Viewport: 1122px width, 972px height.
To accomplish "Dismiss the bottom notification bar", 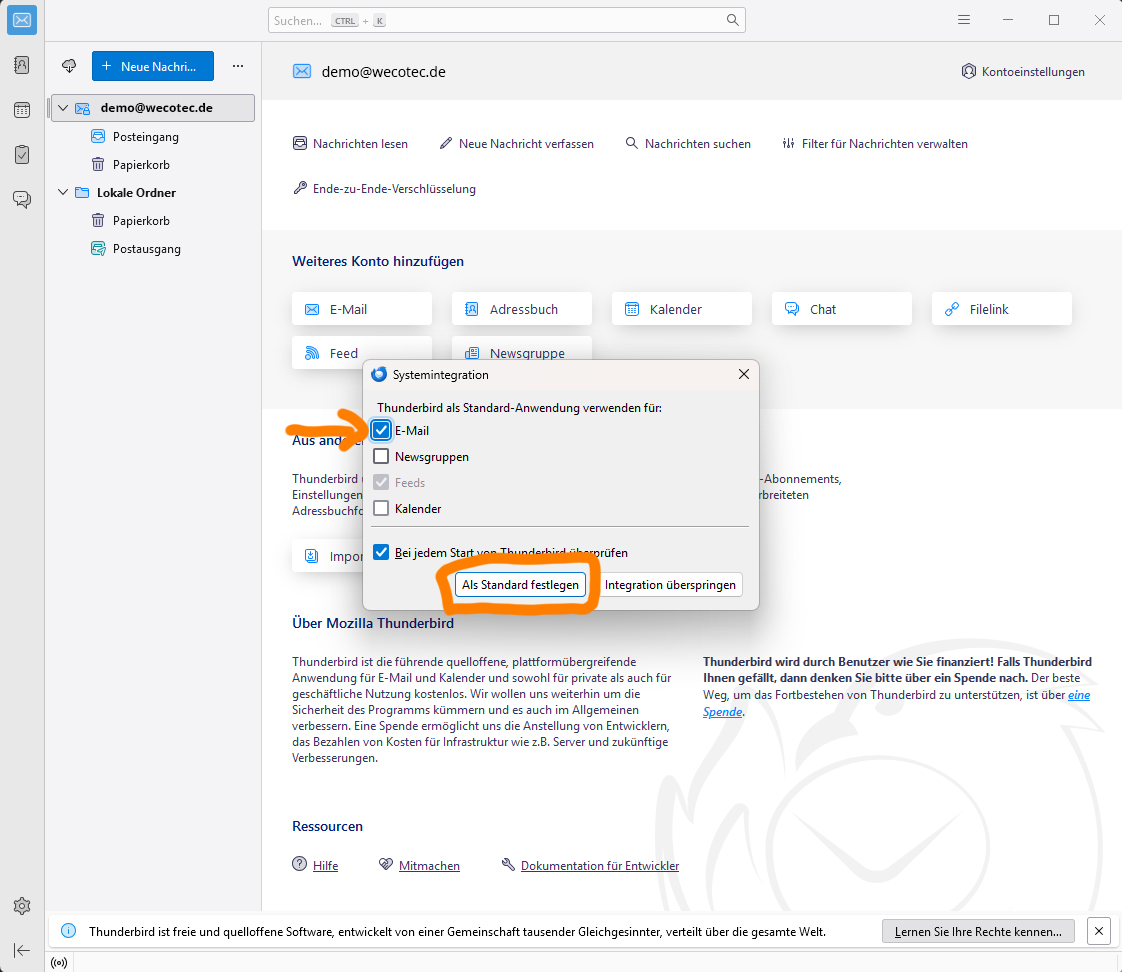I will pos(1098,931).
